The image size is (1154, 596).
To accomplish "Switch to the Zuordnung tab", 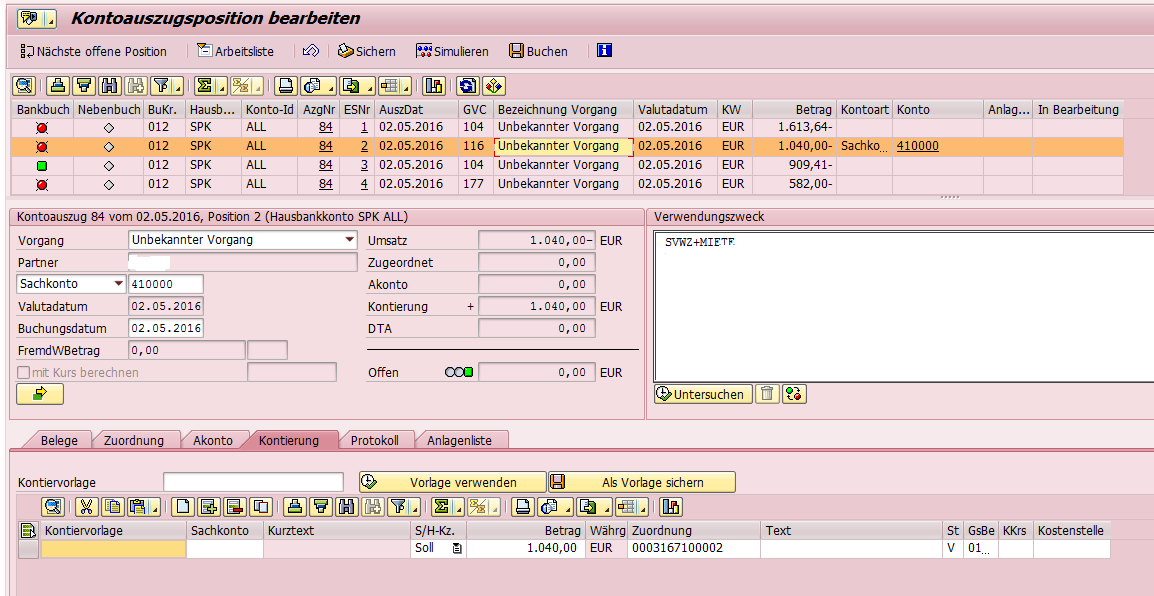I will [x=134, y=440].
